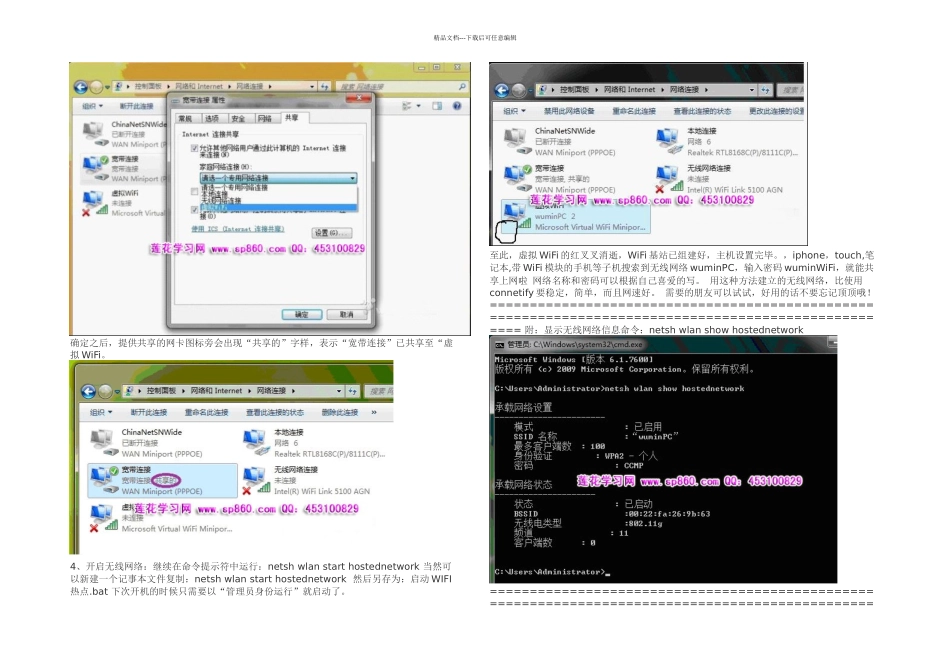Screen dimensions: 950x672
Task: Refresh the window with 禁用此网络设备 toolbar
Action: tap(765, 90)
